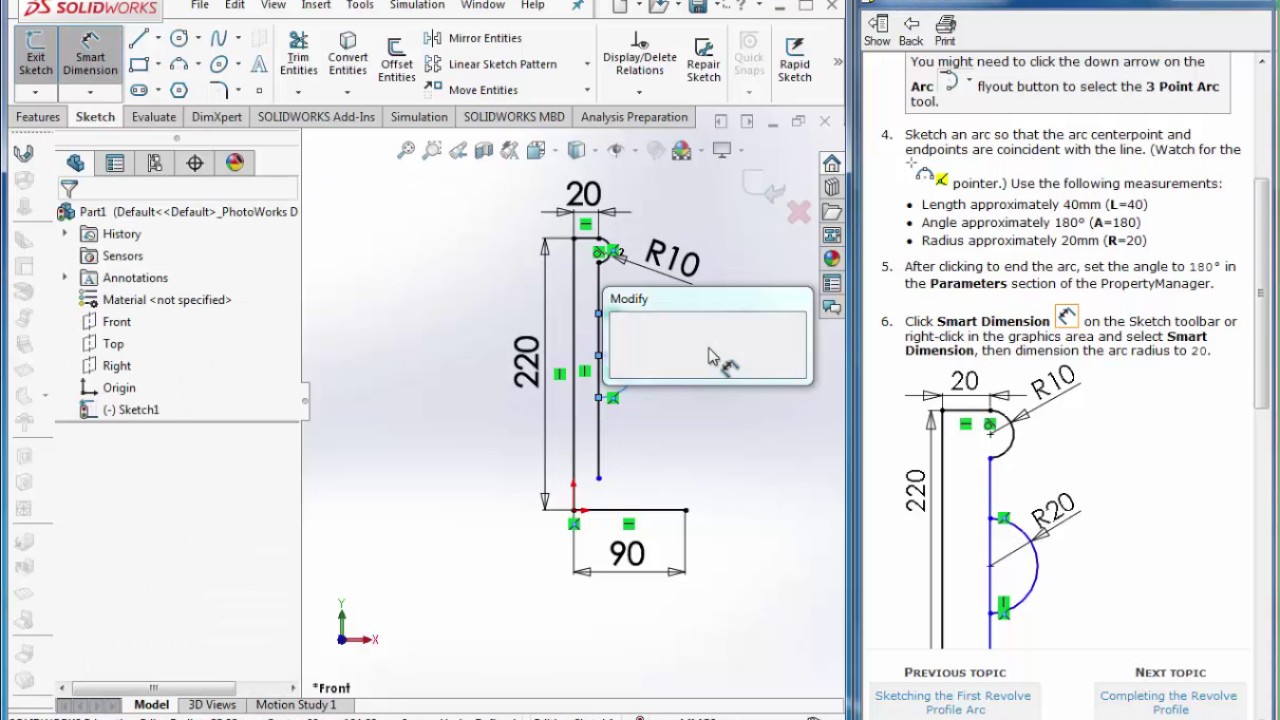The height and width of the screenshot is (720, 1280).
Task: Toggle the Rapid Sketch tool
Action: pos(795,60)
